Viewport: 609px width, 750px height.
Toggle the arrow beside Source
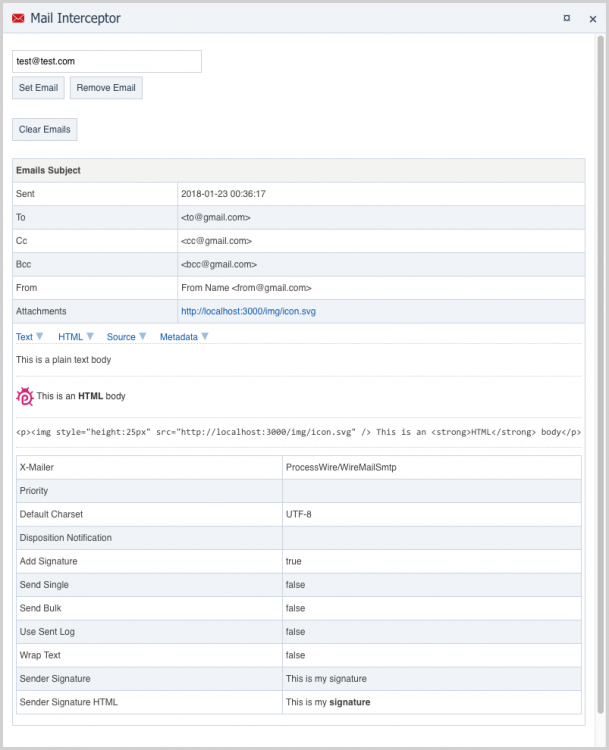pyautogui.click(x=142, y=337)
